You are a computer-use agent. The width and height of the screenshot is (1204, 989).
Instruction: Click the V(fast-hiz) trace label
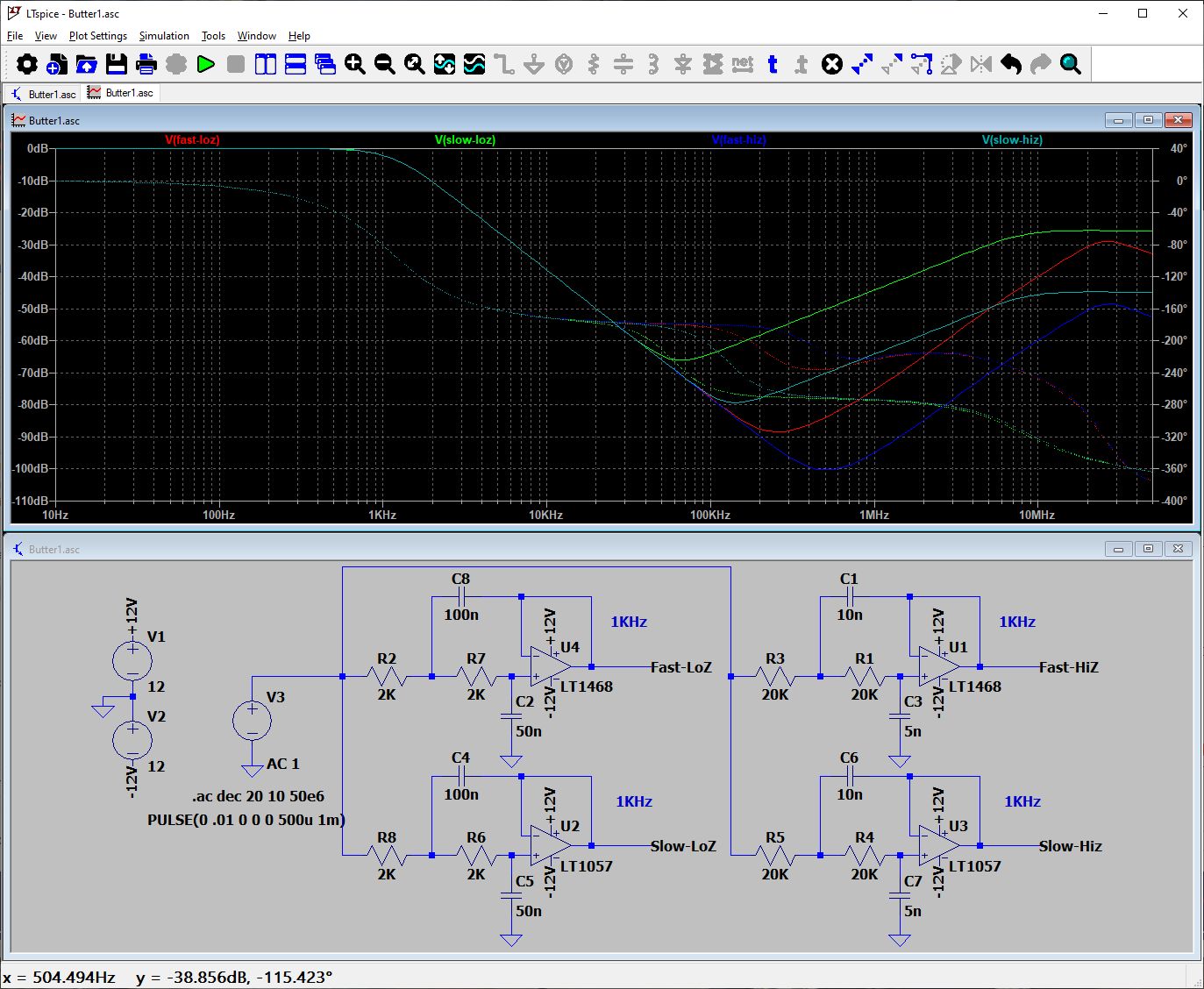point(739,140)
